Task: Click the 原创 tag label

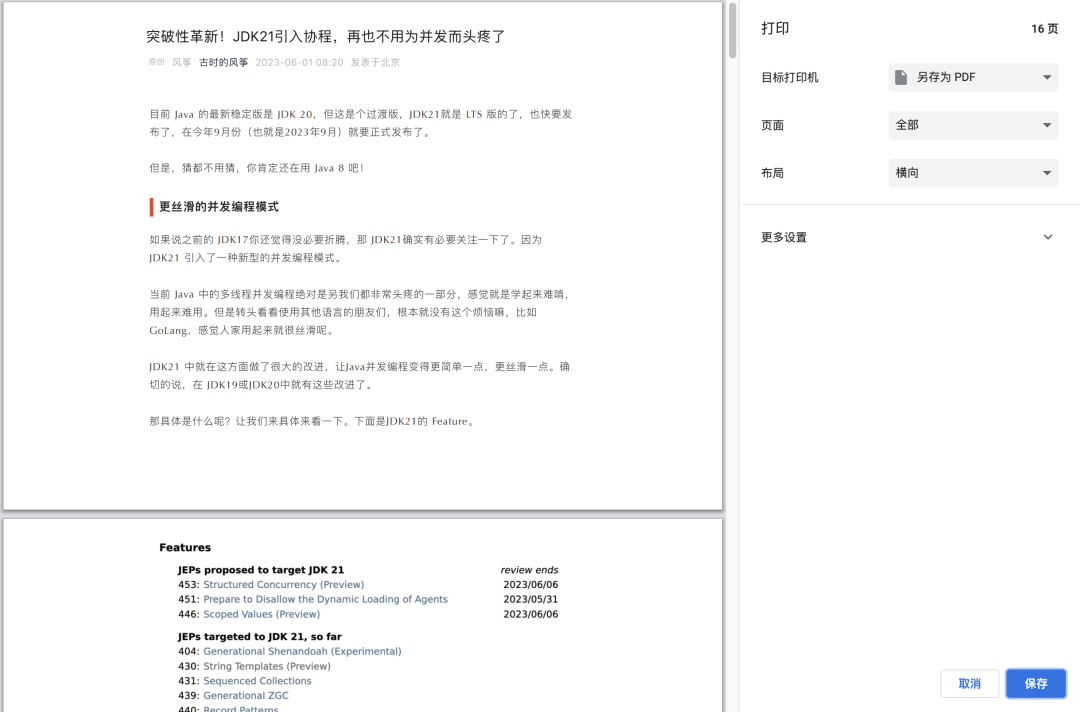Action: 156,62
